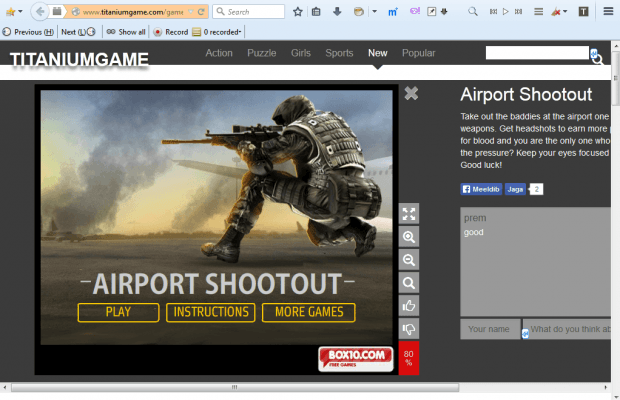Open the '0 recorded' dropdown

(217, 32)
